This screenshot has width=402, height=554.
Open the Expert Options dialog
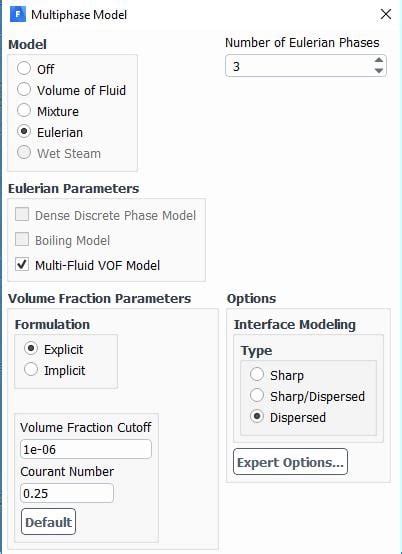point(290,462)
